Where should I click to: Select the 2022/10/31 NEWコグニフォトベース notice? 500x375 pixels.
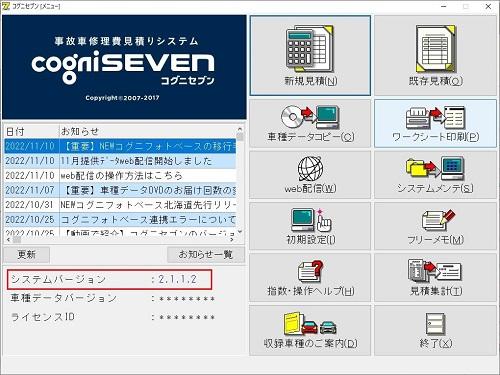tap(120, 205)
